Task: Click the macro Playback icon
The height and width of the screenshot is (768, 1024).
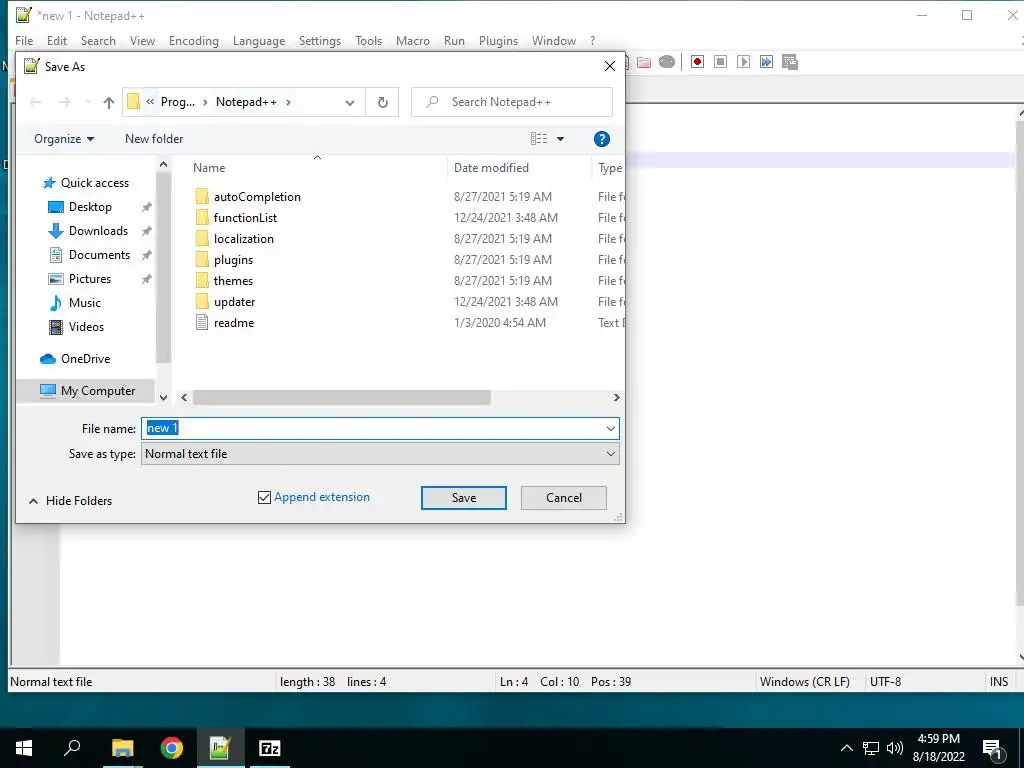Action: tap(743, 62)
